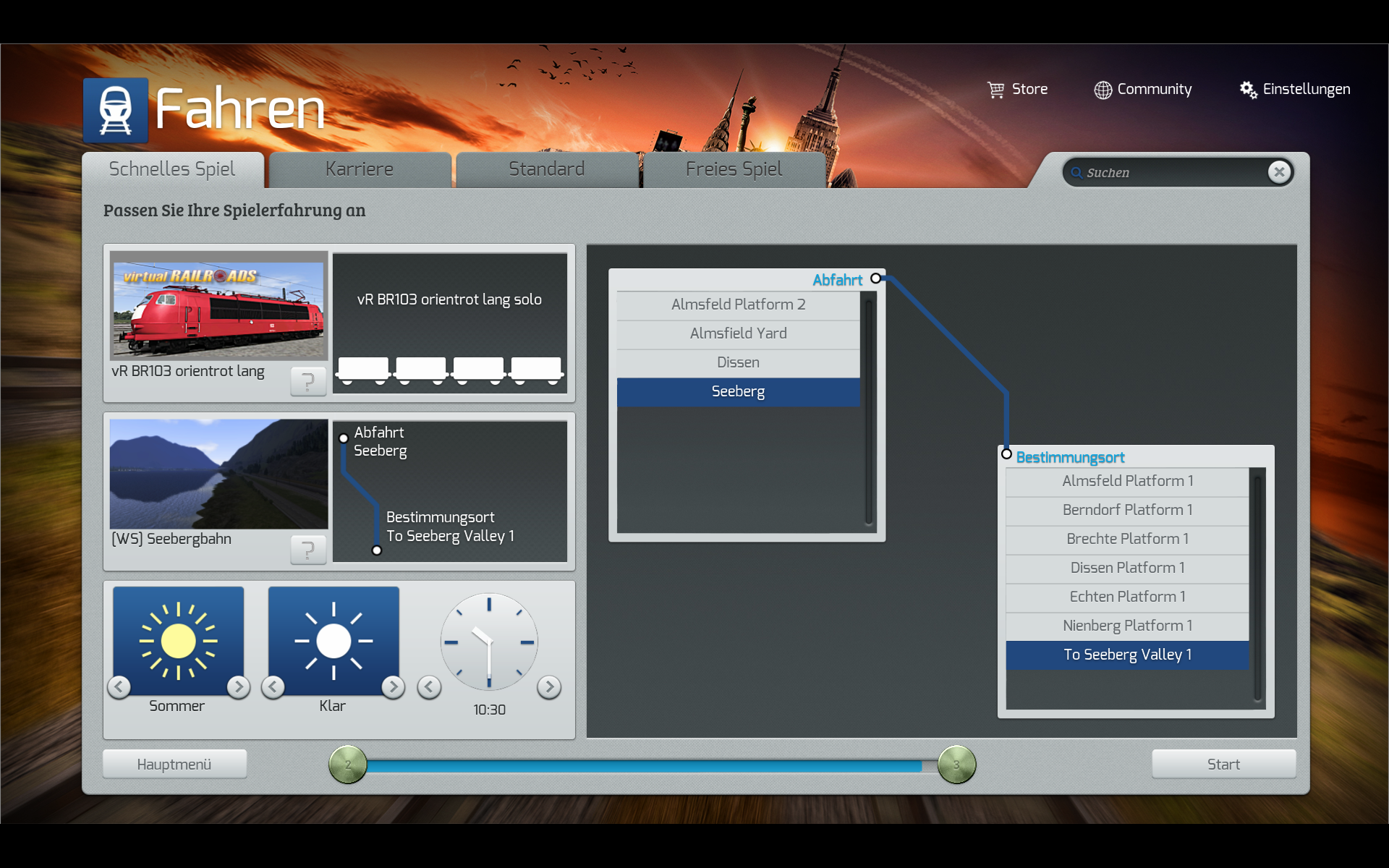
Task: Return via the Hauptmenü button
Action: (174, 765)
